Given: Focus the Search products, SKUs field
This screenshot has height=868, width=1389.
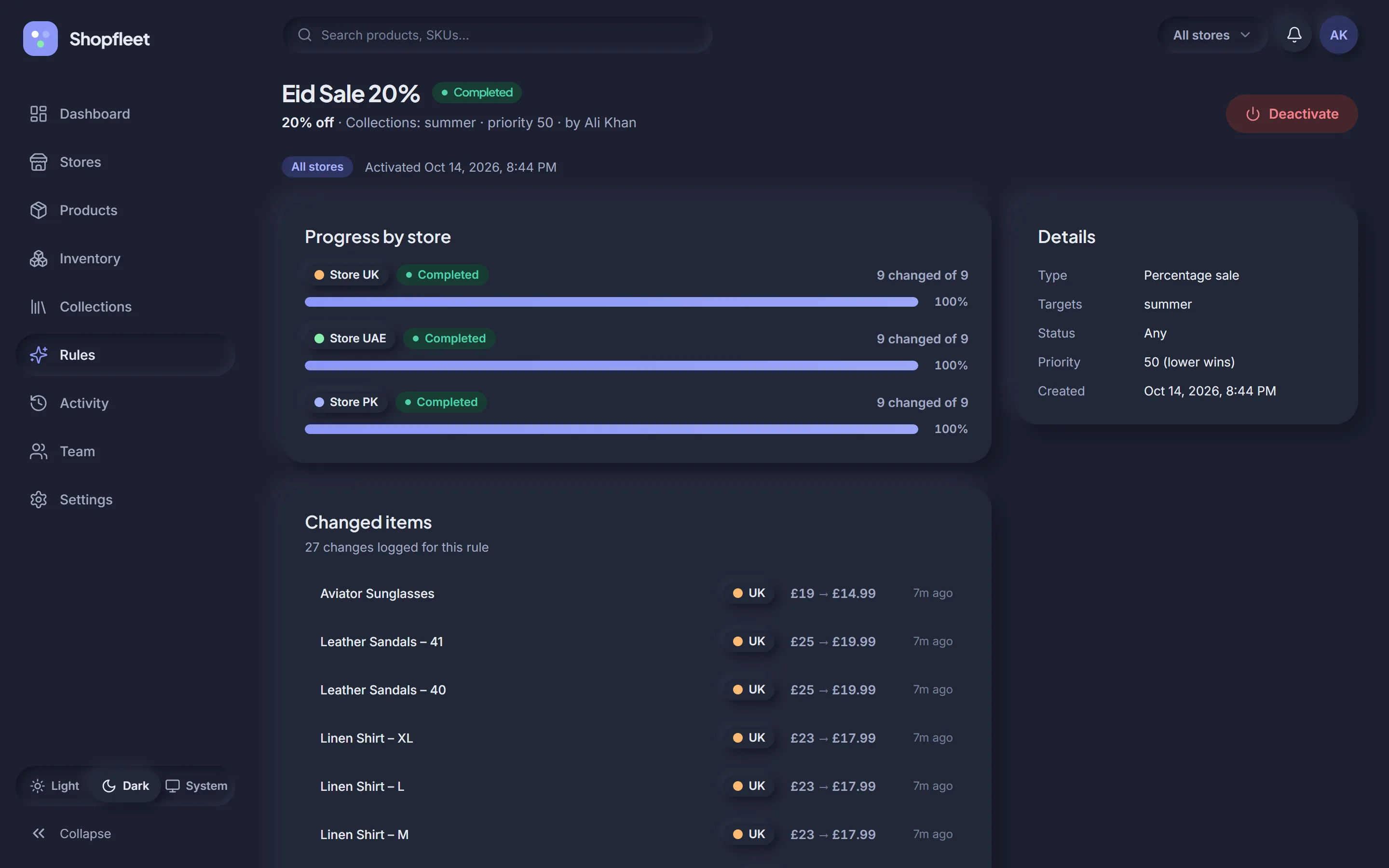Looking at the screenshot, I should click(x=498, y=35).
